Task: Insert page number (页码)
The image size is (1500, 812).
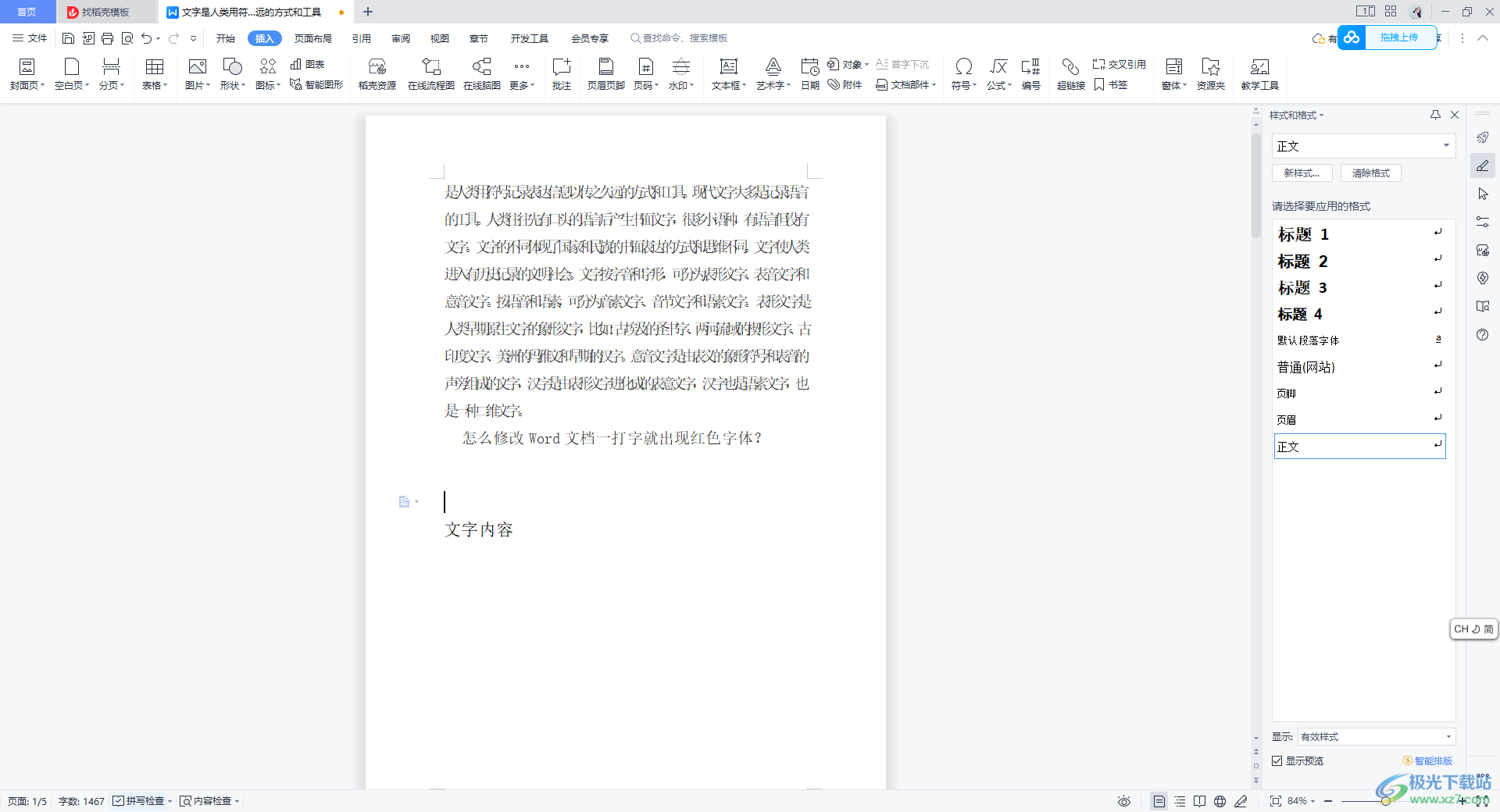Action: pos(646,74)
